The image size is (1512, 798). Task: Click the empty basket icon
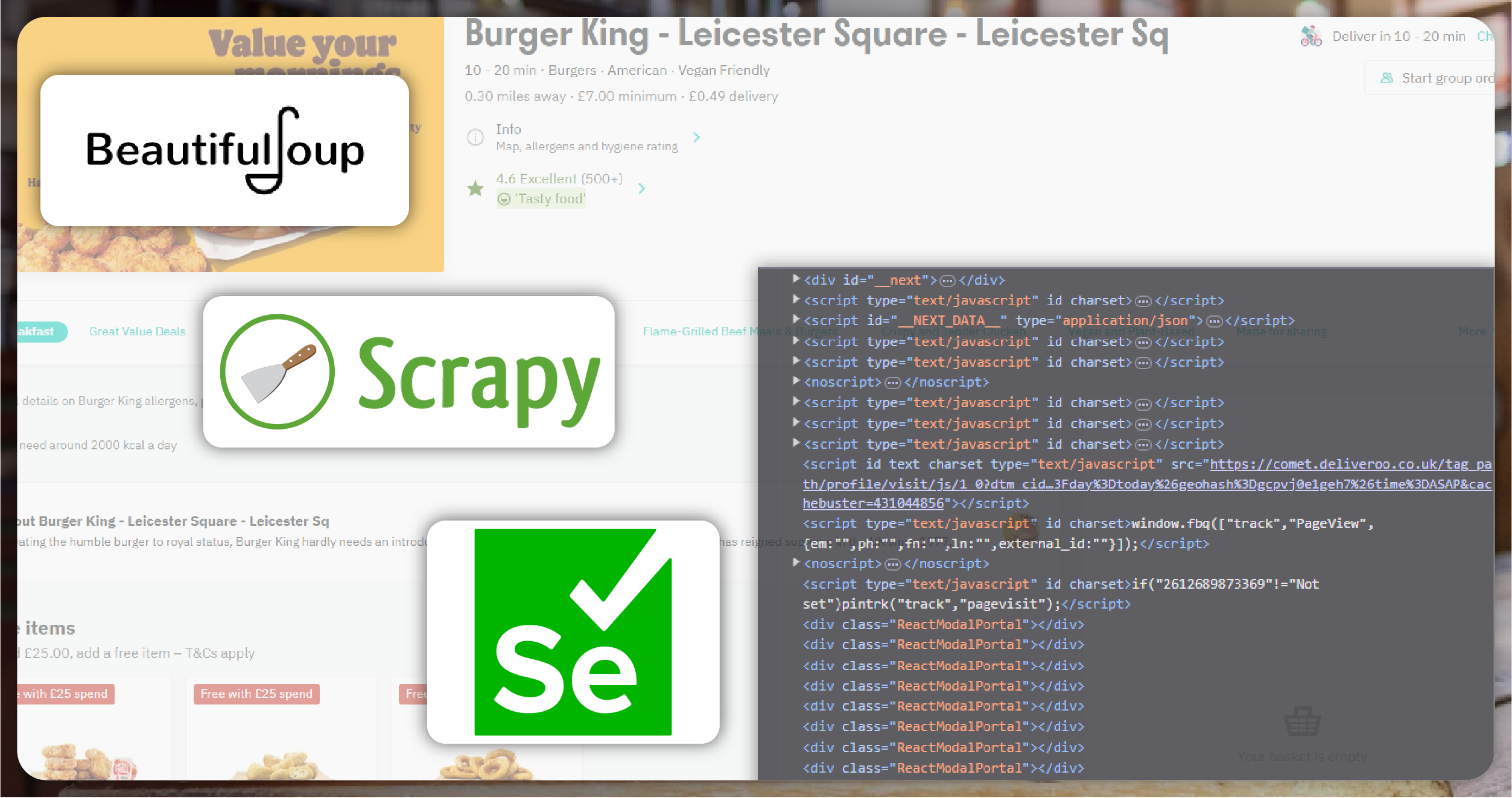pos(1302,721)
